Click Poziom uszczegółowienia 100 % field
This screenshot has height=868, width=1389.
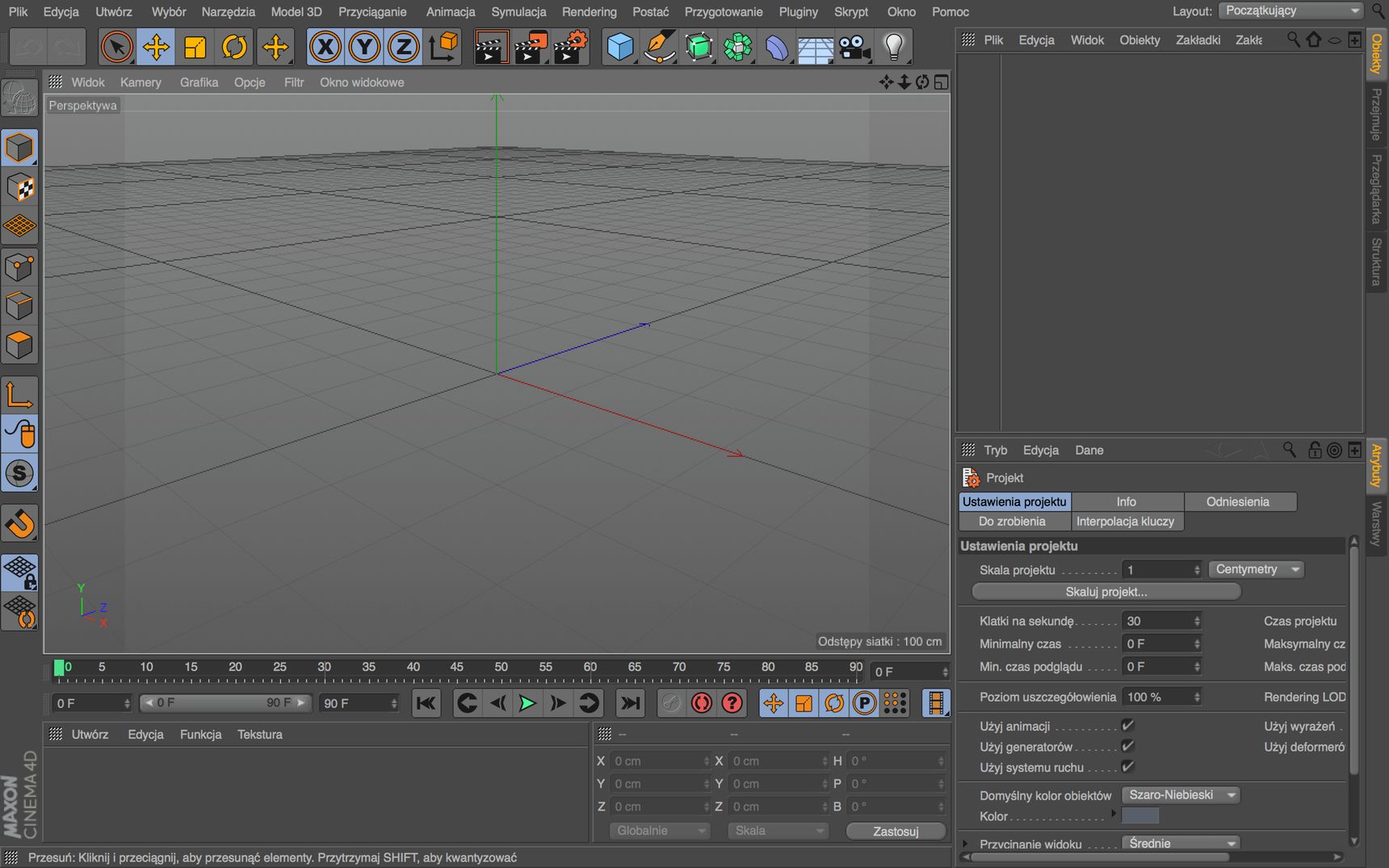click(x=1163, y=697)
